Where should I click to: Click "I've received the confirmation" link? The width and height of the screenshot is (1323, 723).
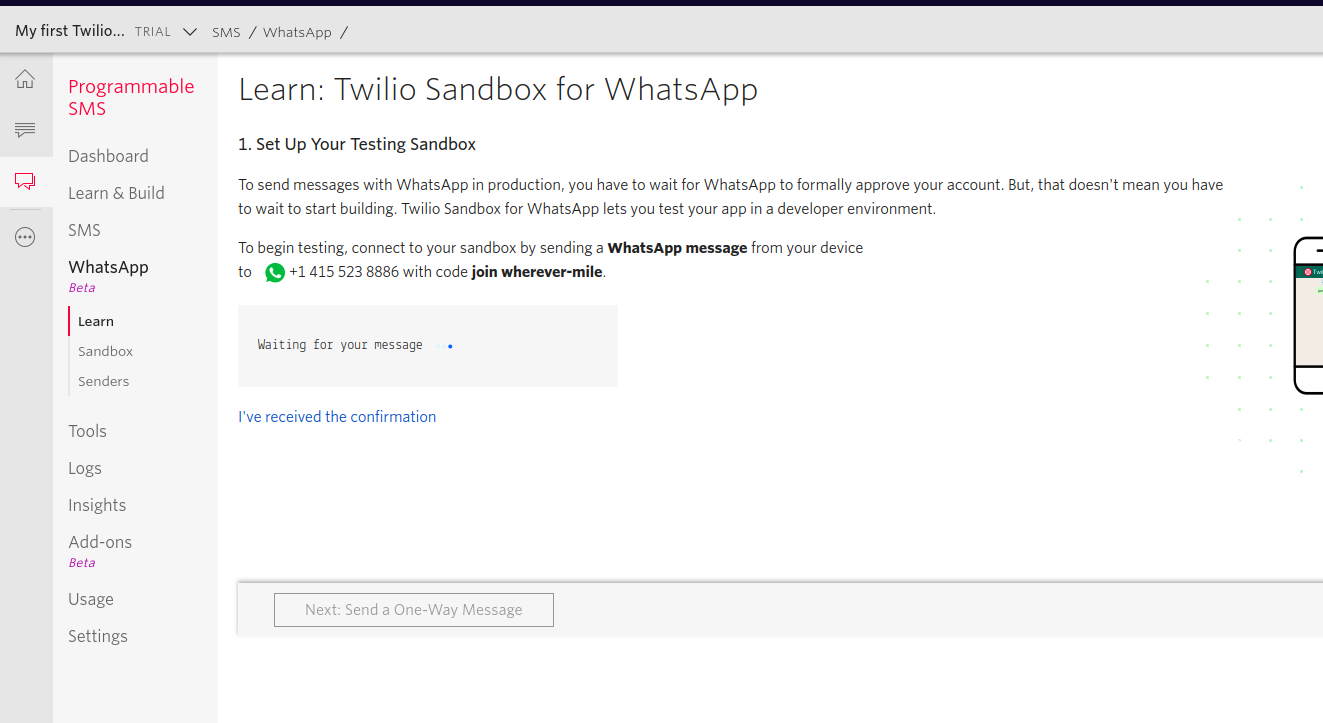[337, 417]
